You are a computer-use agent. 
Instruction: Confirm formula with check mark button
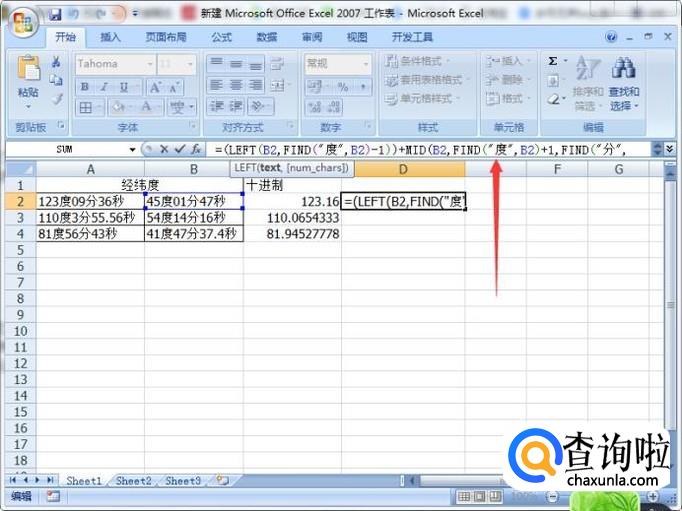pyautogui.click(x=180, y=150)
